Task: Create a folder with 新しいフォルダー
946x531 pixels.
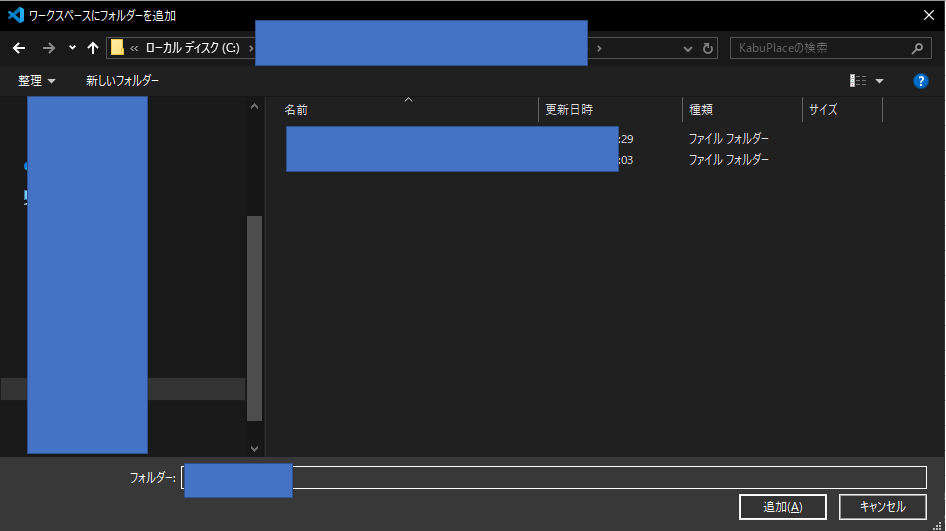Action: click(122, 81)
